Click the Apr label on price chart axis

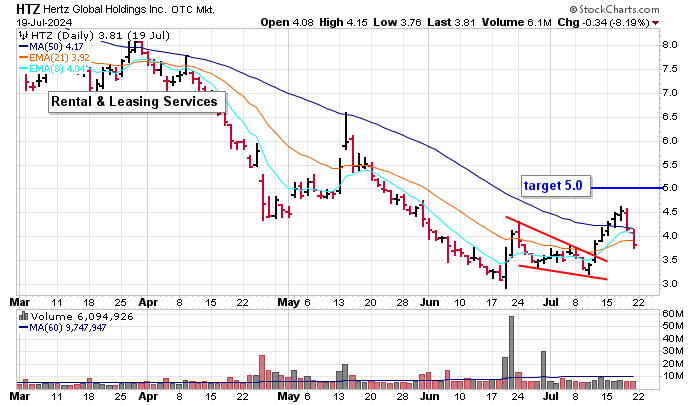click(x=148, y=302)
